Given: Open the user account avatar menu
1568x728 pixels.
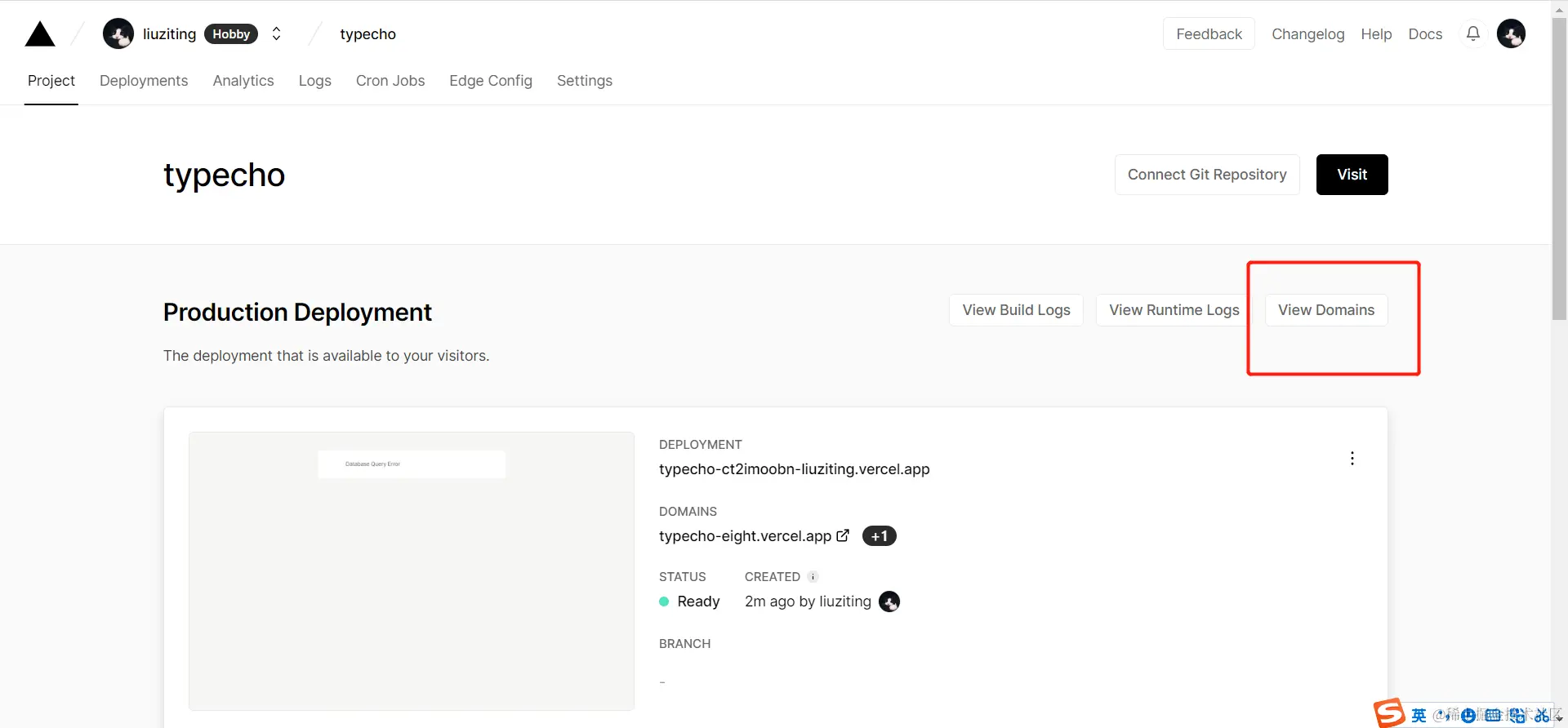Looking at the screenshot, I should [x=1511, y=33].
